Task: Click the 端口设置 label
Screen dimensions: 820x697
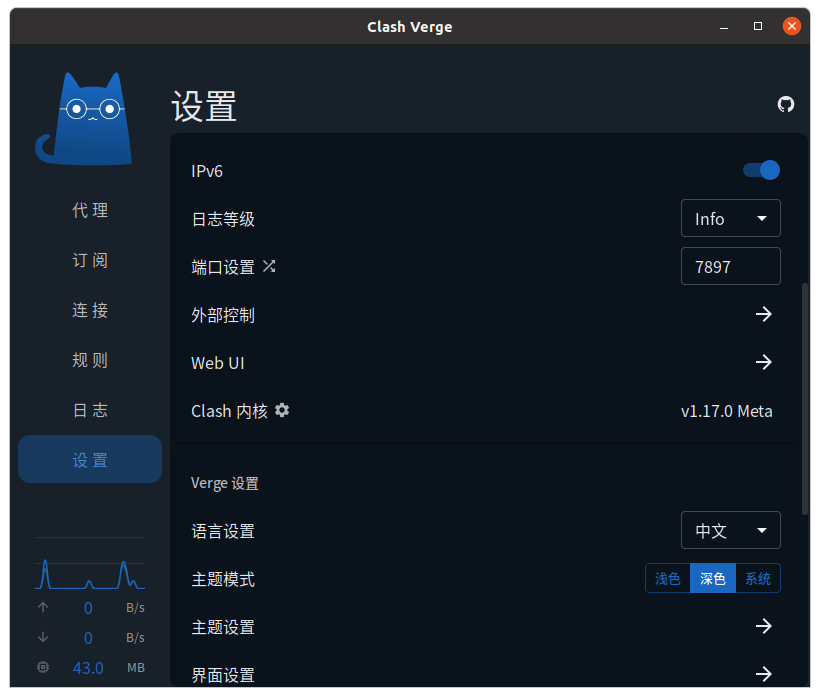Action: click(223, 267)
